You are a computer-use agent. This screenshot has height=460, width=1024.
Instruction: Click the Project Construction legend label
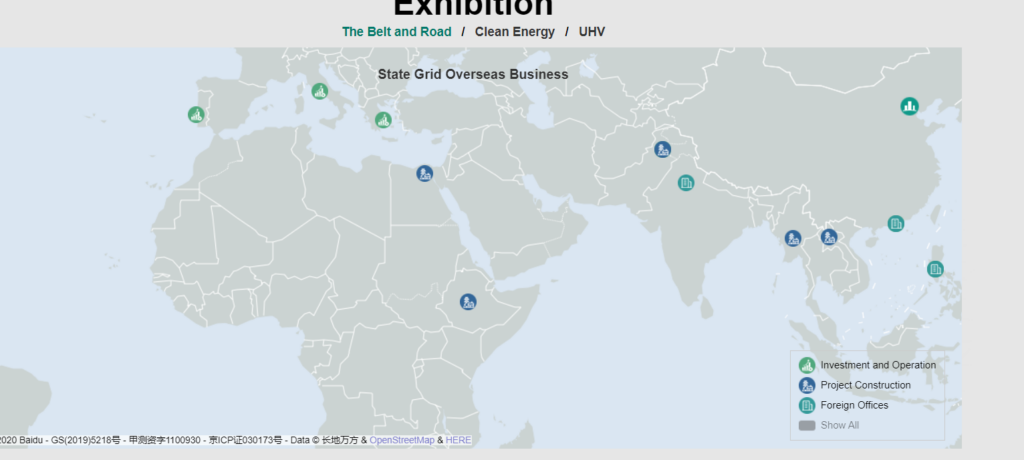pyautogui.click(x=865, y=386)
